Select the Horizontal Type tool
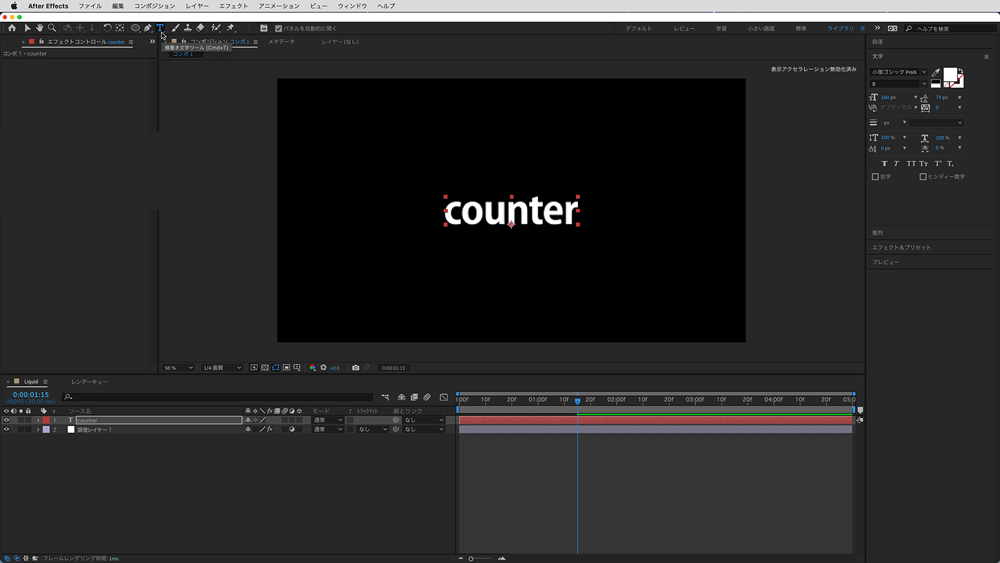Viewport: 1000px width, 563px height. tap(160, 28)
